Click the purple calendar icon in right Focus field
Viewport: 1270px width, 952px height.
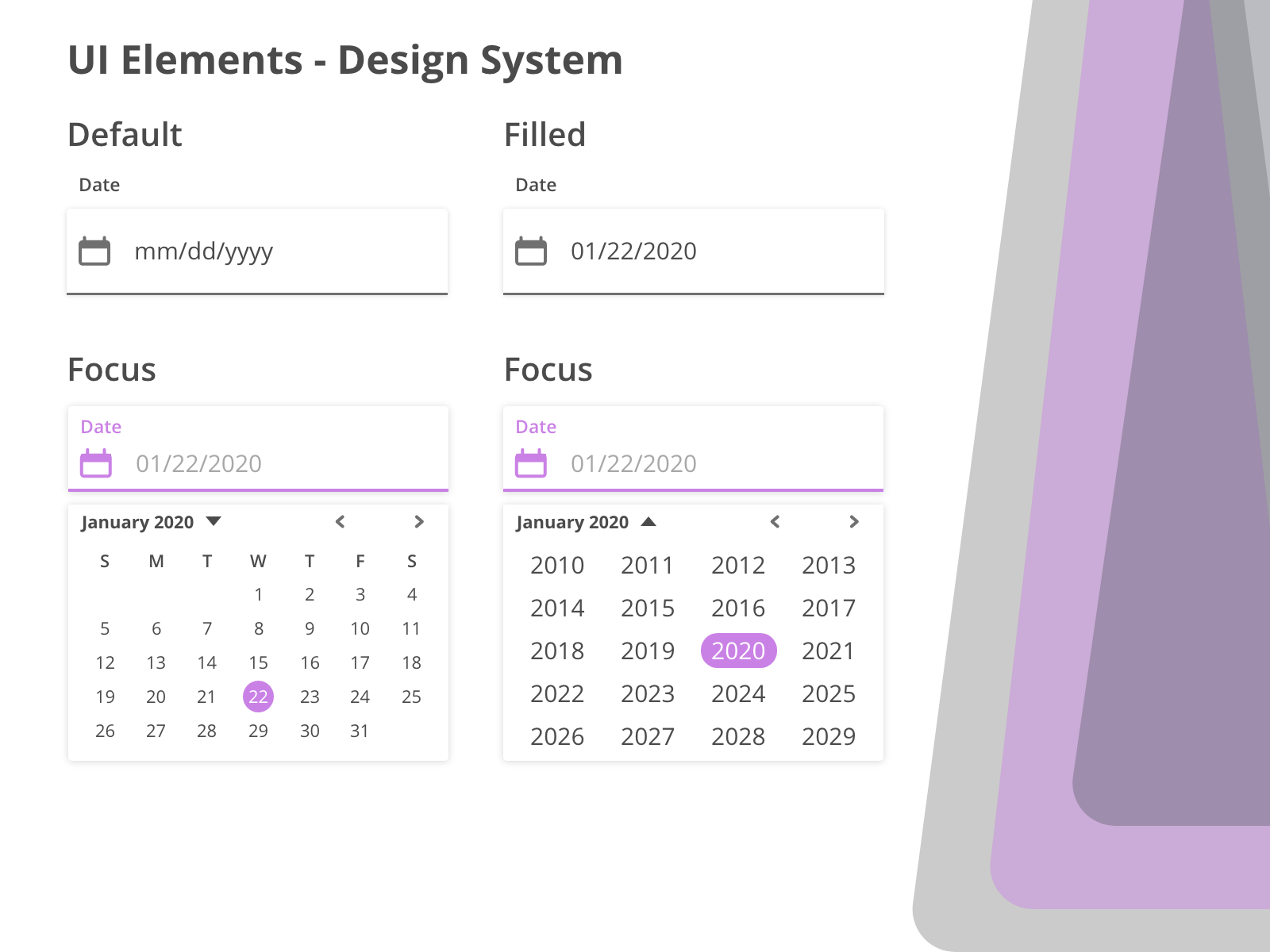click(531, 463)
